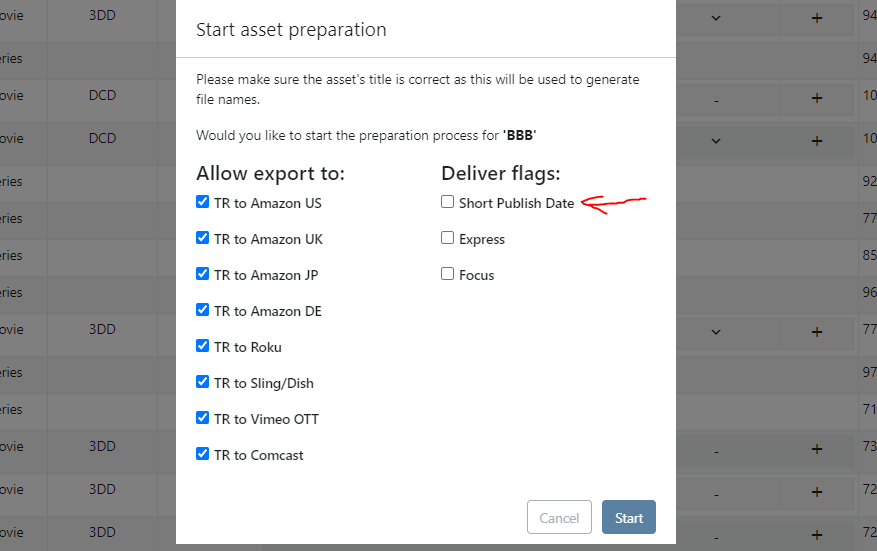Screen dimensions: 877x551
Task: Tick the Focus deliver flag
Action: pyautogui.click(x=448, y=274)
